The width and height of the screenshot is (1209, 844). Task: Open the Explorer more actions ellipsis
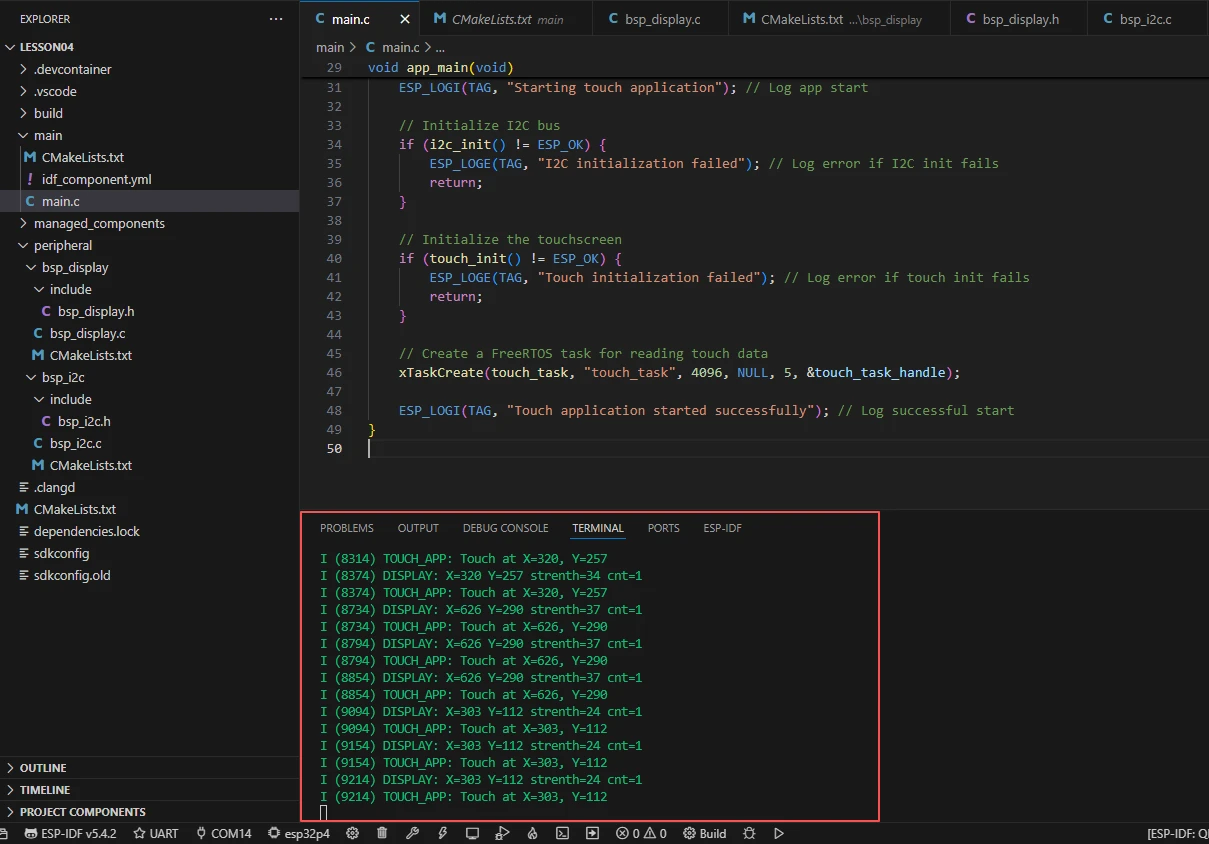[276, 19]
